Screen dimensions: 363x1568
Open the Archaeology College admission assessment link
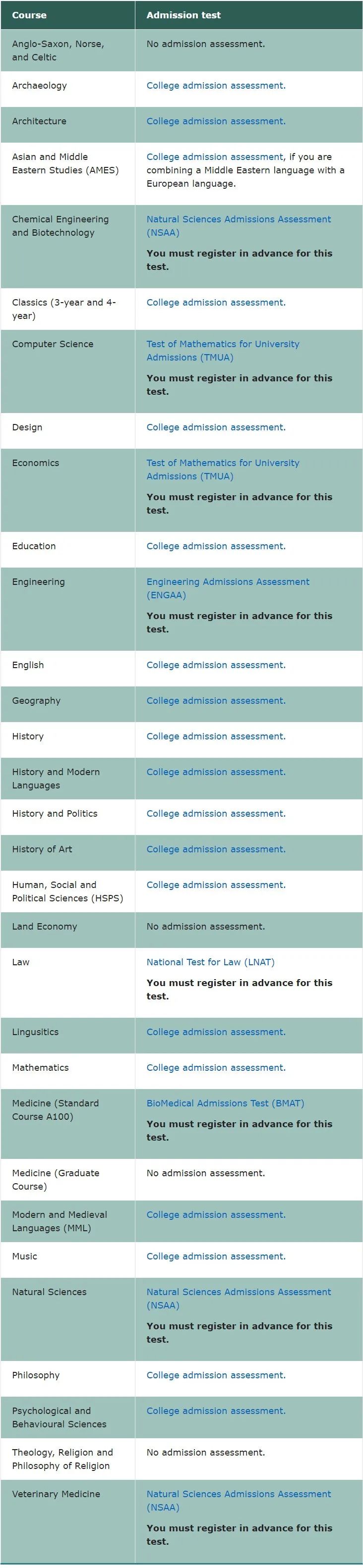tap(215, 86)
